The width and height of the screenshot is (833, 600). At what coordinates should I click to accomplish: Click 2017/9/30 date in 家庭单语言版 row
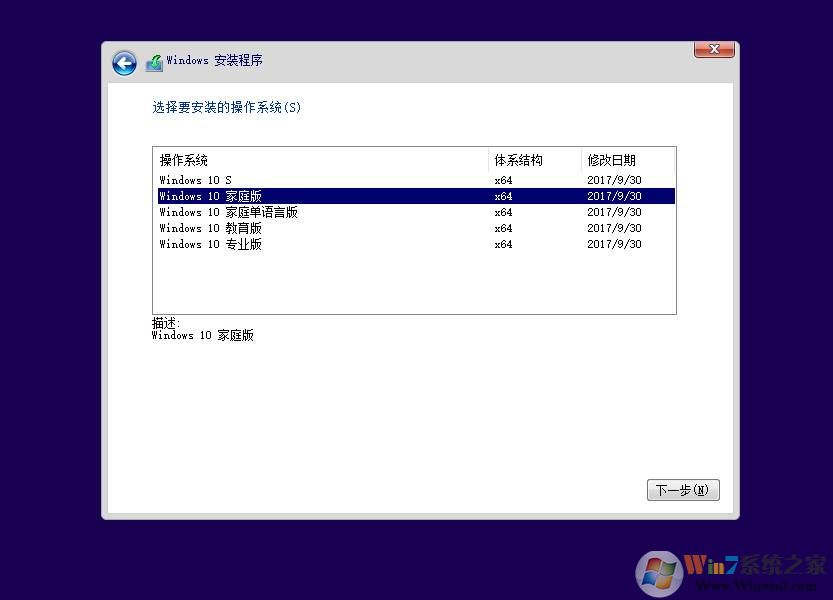(x=614, y=212)
